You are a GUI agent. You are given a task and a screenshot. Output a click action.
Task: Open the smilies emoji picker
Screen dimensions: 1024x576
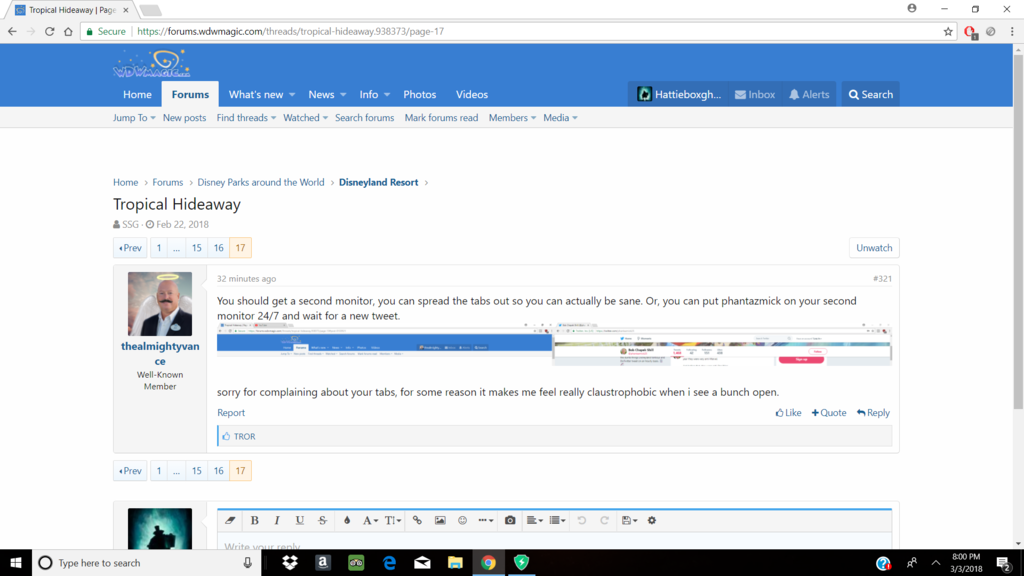pos(462,520)
